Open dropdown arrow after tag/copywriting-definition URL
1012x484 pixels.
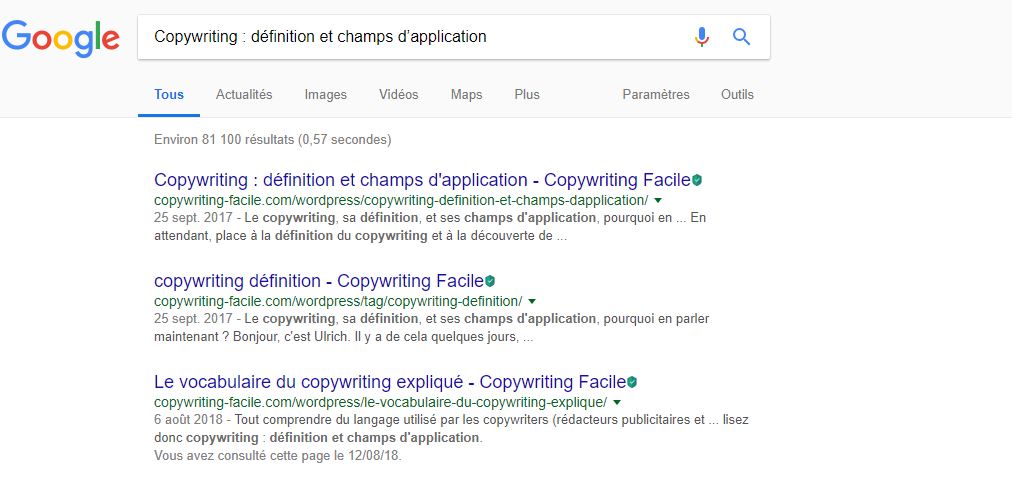[532, 301]
